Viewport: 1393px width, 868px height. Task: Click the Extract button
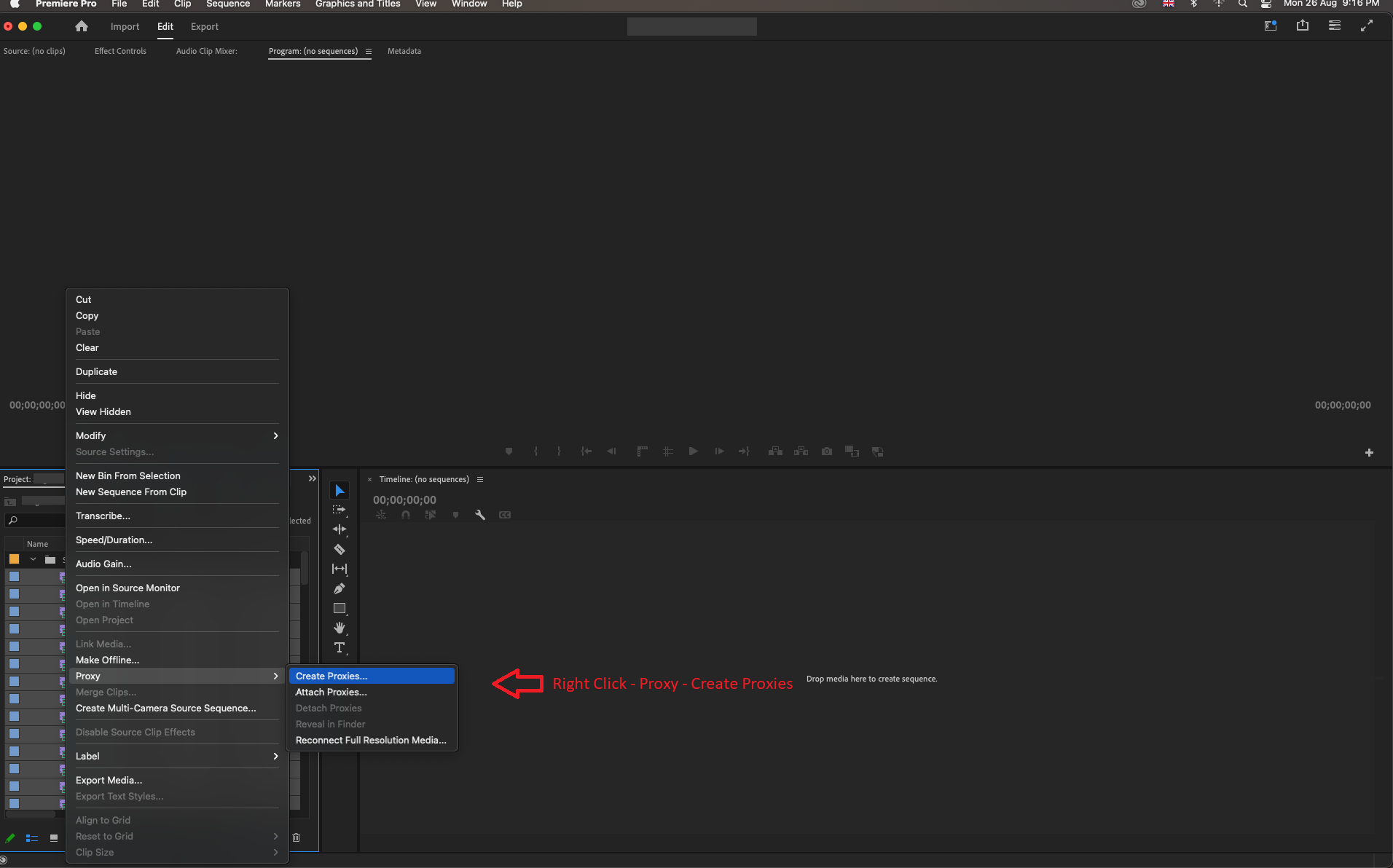pyautogui.click(x=801, y=451)
